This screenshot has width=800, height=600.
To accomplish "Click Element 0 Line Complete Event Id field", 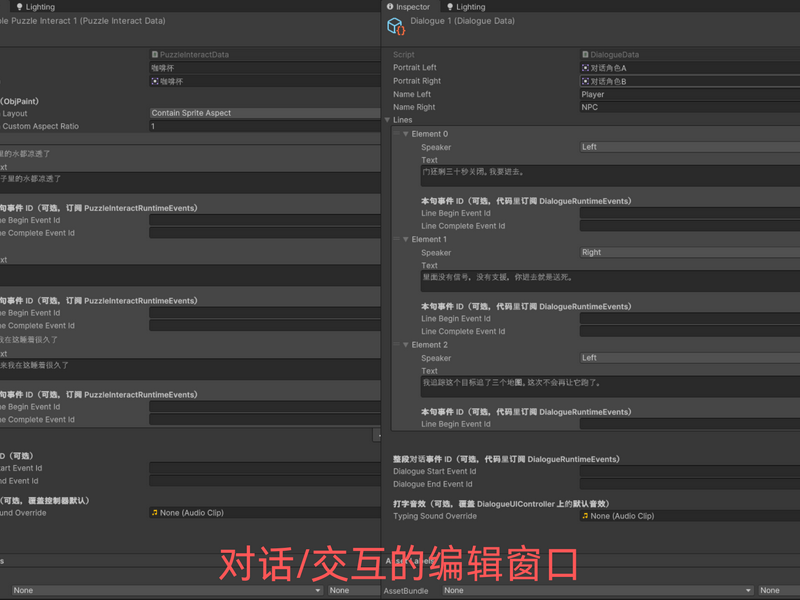I will click(690, 226).
